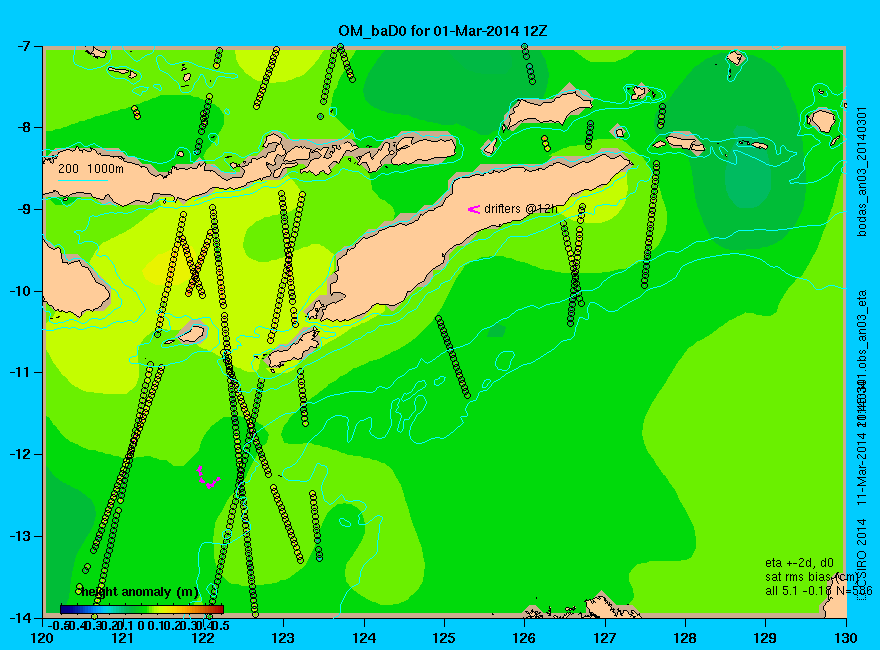Image resolution: width=880 pixels, height=650 pixels.
Task: Click longitude tick label 127
Action: (605, 638)
